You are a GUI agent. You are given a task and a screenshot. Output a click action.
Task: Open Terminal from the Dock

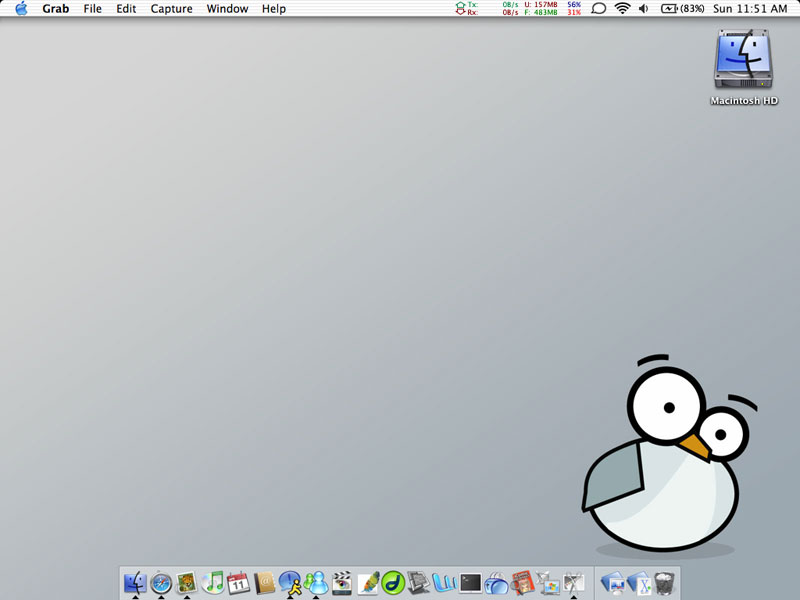[470, 583]
